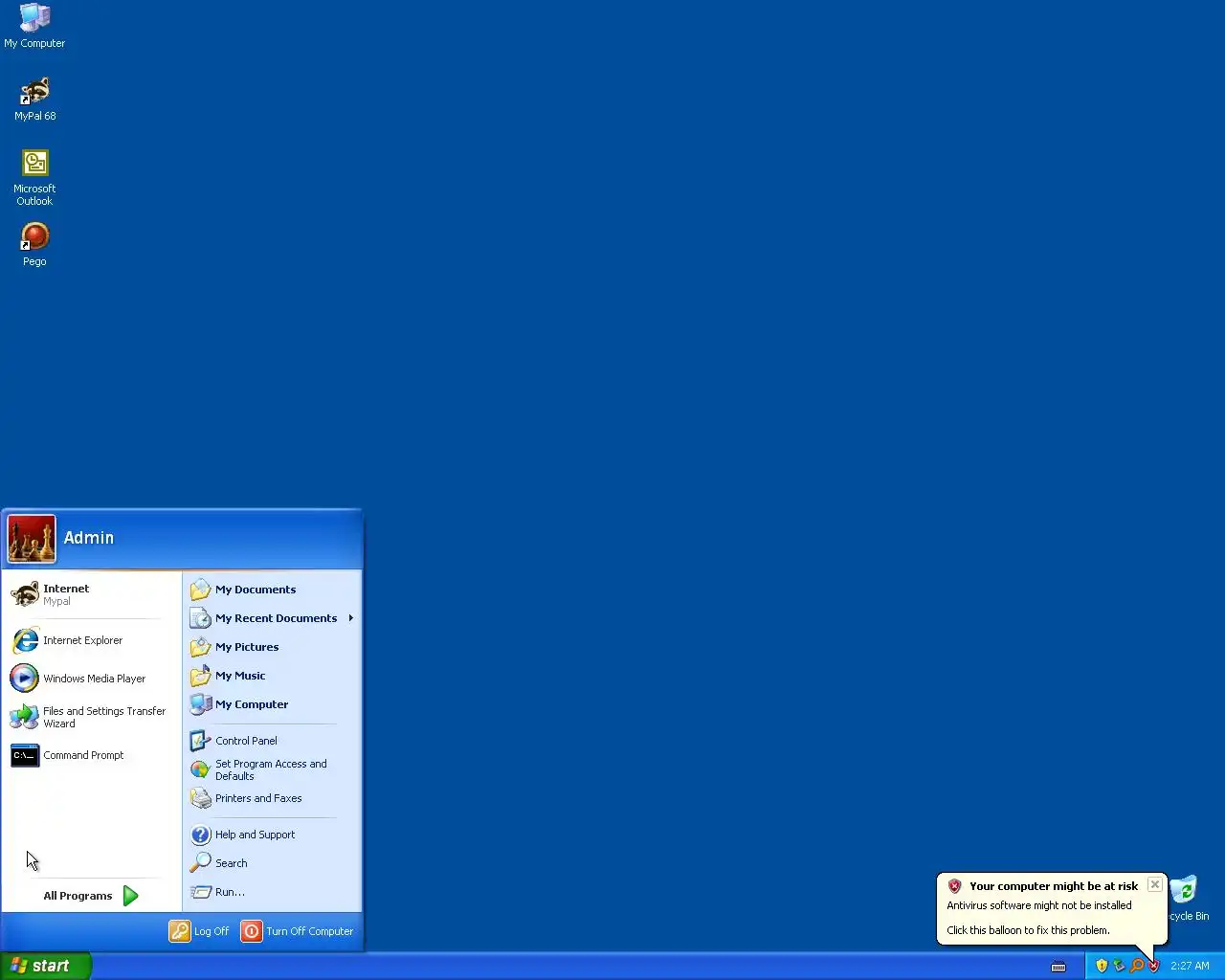Open My Computer from the Start menu

tap(272, 704)
